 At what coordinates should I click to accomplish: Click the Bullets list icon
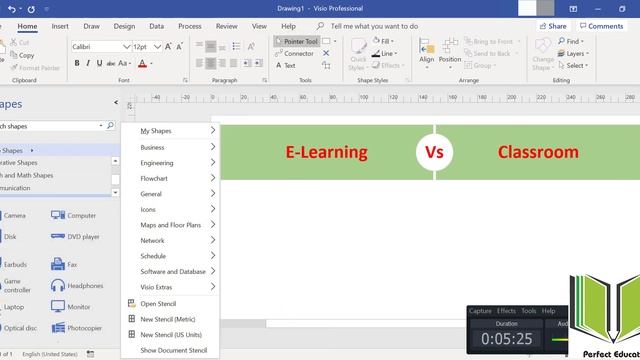236,46
